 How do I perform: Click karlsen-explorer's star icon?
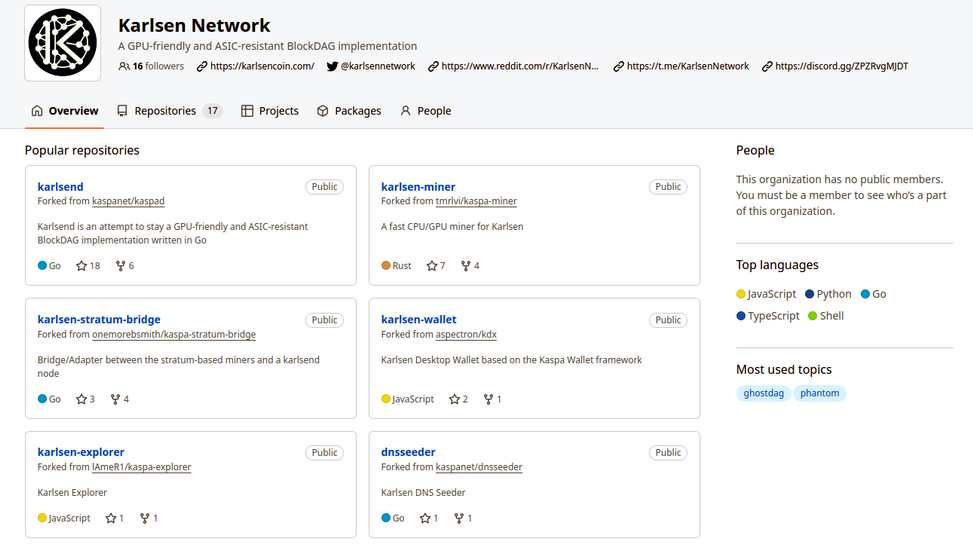(x=110, y=518)
